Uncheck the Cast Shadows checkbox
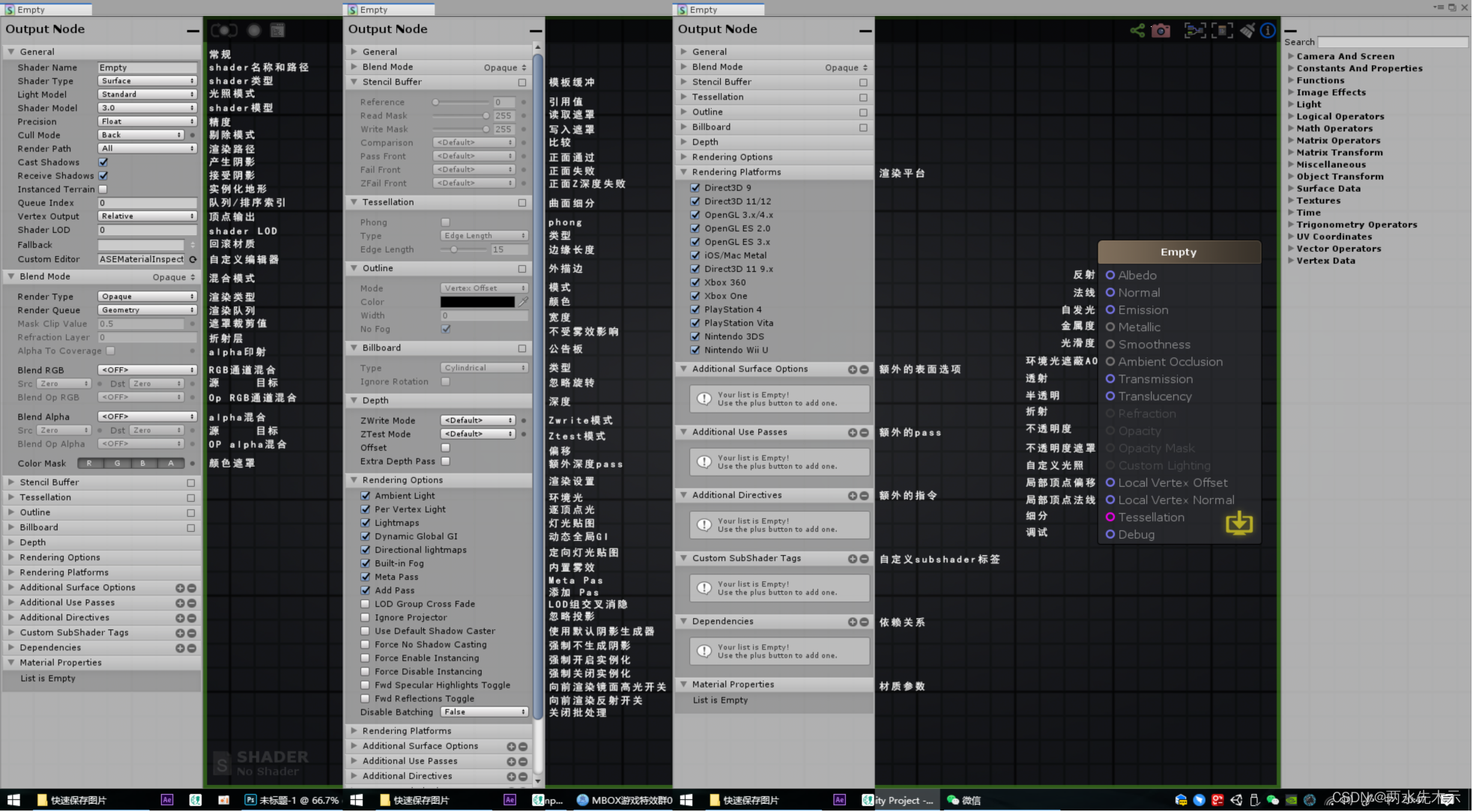Viewport: 1473px width, 812px height. tap(103, 162)
